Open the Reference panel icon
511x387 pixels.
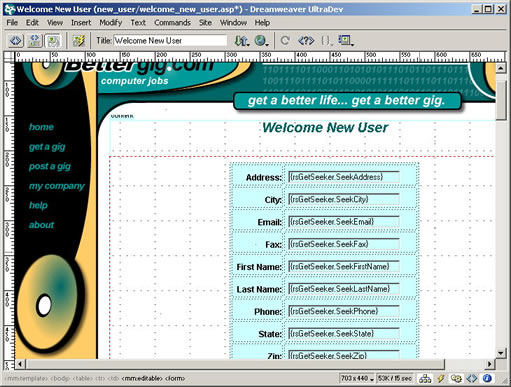tap(306, 41)
